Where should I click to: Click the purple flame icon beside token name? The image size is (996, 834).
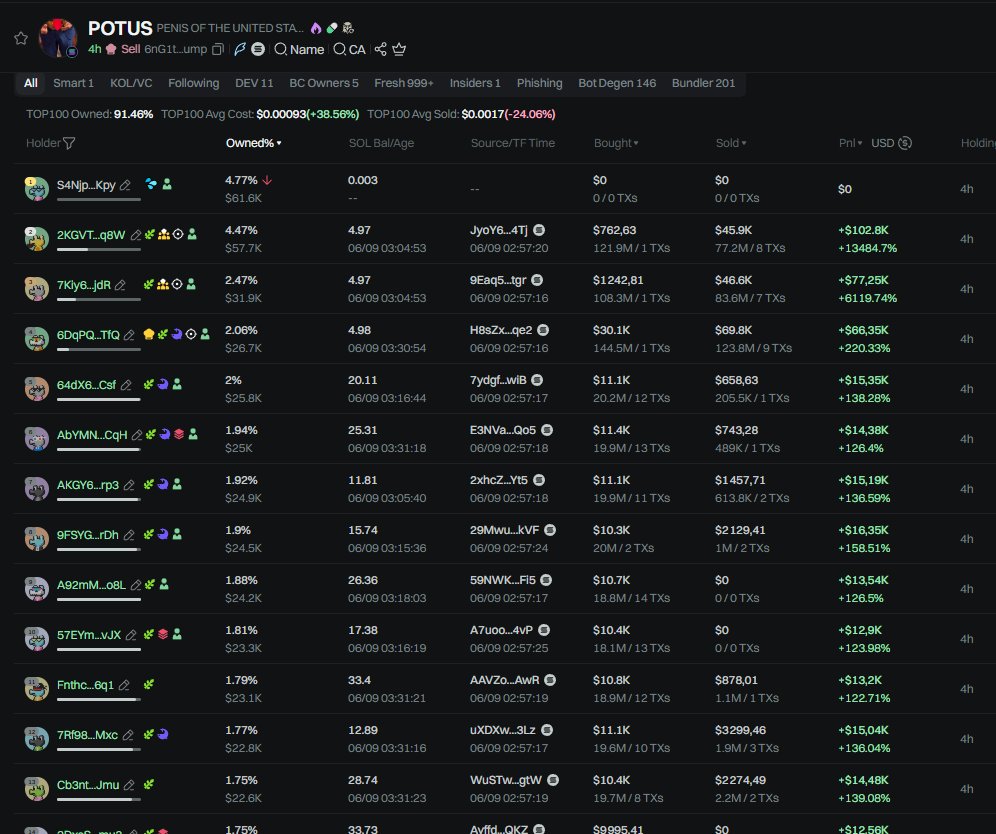[x=316, y=28]
